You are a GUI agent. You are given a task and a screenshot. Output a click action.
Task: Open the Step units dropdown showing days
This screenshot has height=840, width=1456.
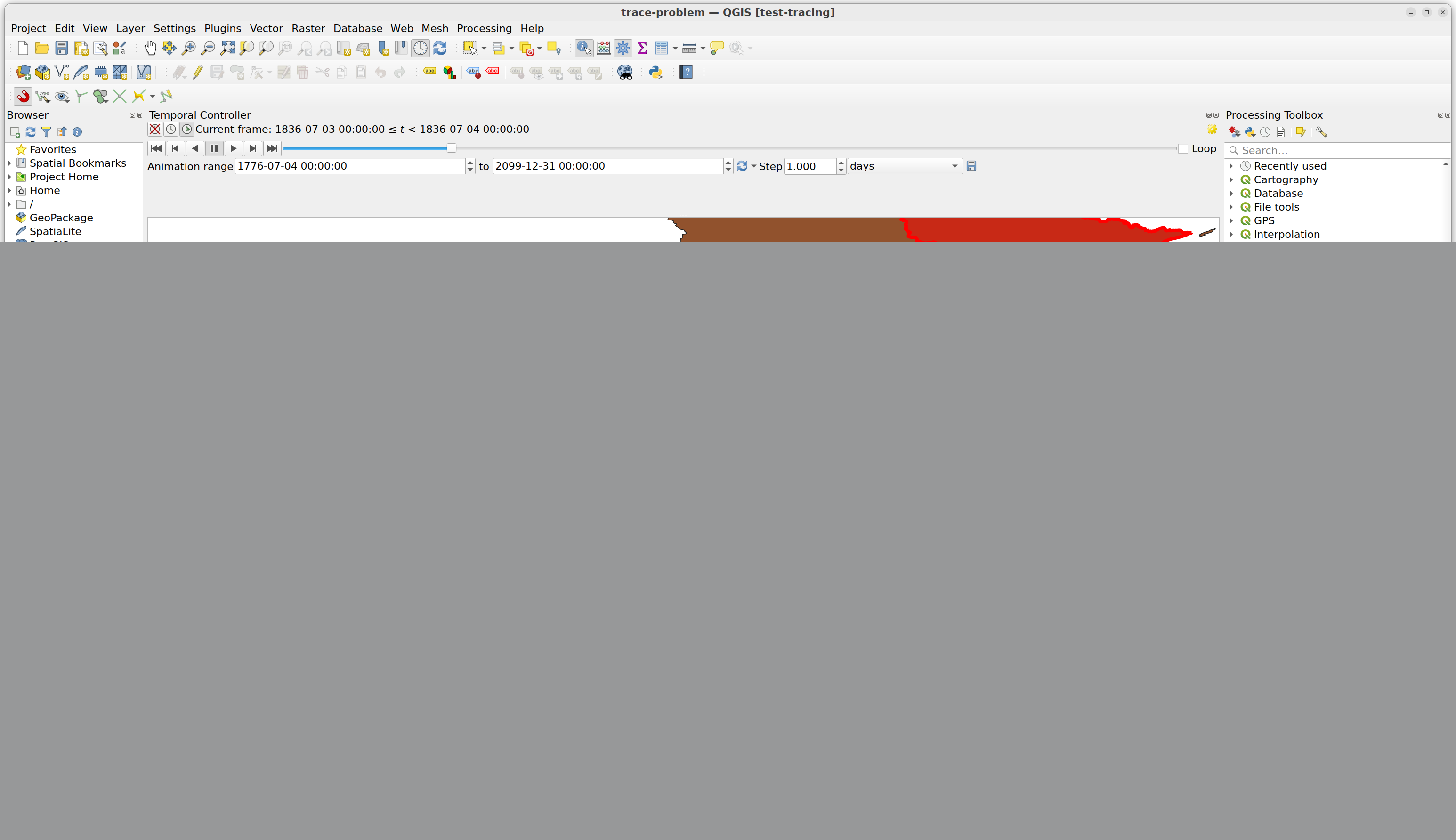click(904, 166)
